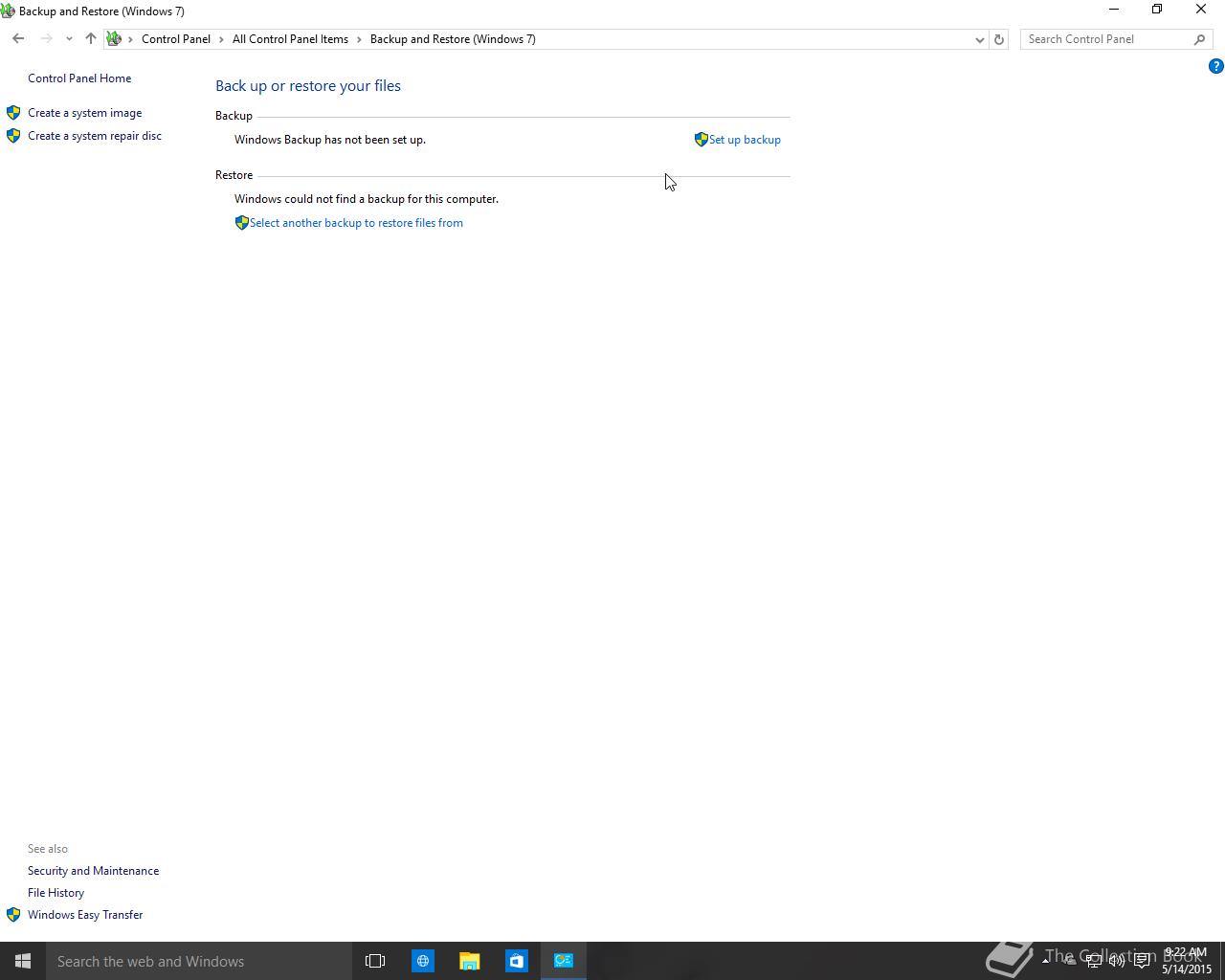The width and height of the screenshot is (1225, 980).
Task: Open the Windows Start button
Action: click(x=23, y=961)
